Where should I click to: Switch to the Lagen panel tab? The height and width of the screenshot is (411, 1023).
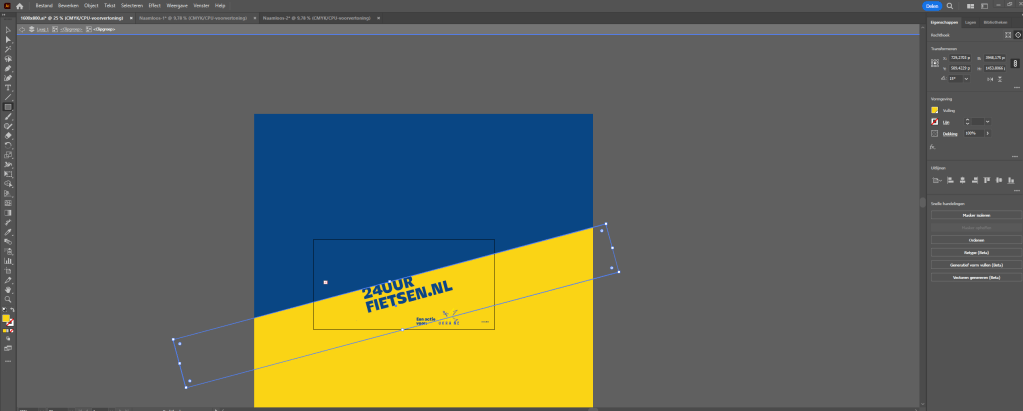click(970, 21)
